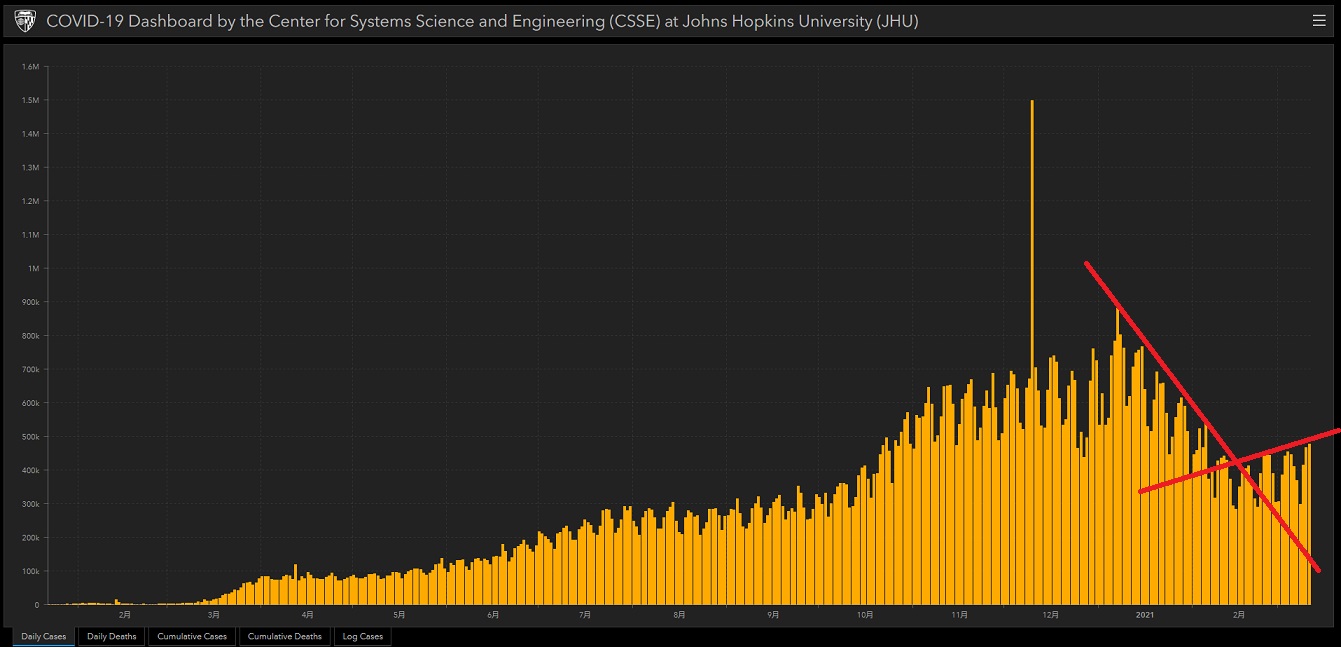Image resolution: width=1341 pixels, height=647 pixels.
Task: Click the 1.6M label atop the y-axis
Action: (x=30, y=67)
